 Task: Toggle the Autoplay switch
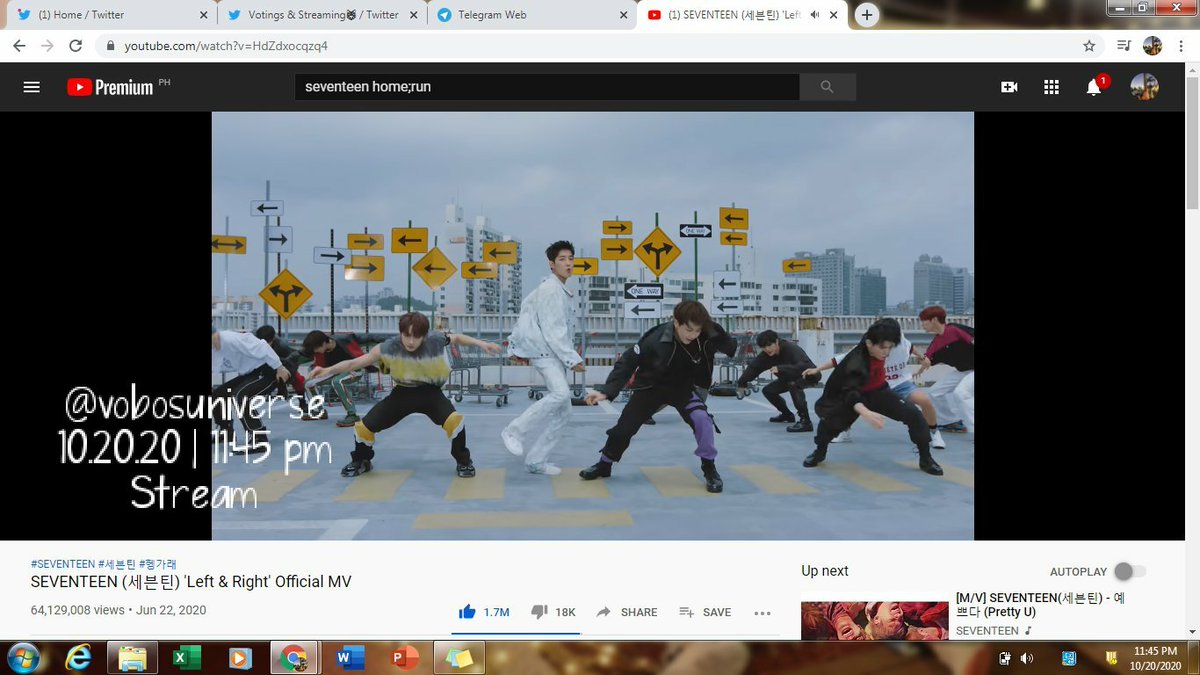1131,571
